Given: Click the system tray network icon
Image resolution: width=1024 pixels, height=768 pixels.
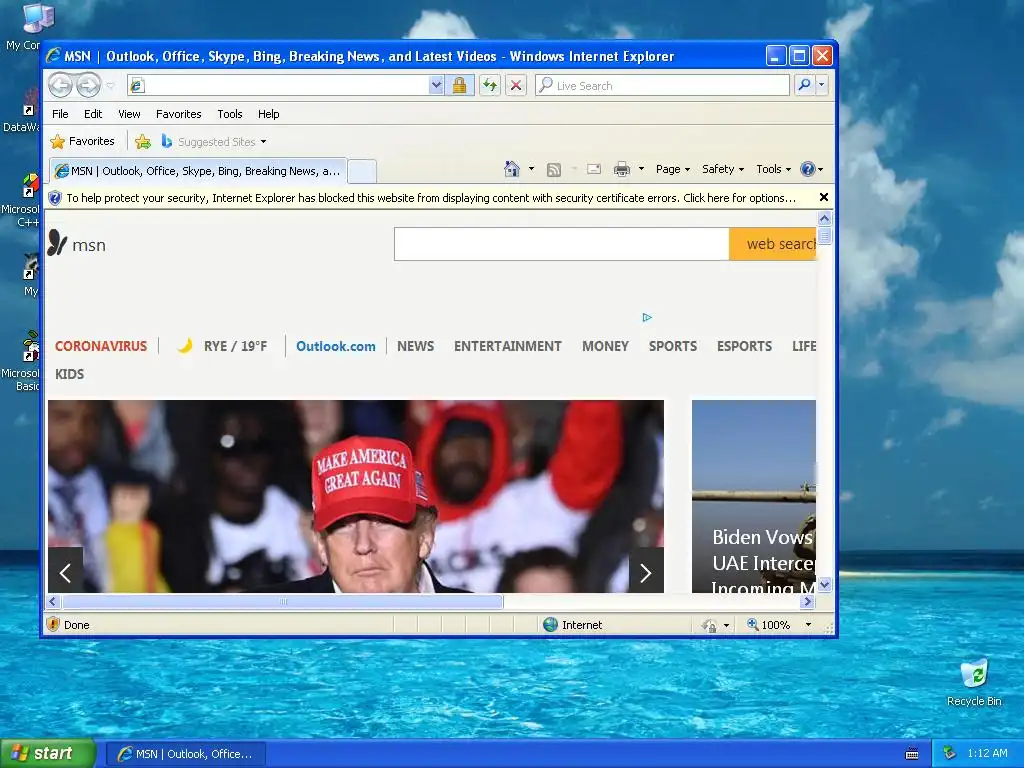Looking at the screenshot, I should [x=950, y=753].
